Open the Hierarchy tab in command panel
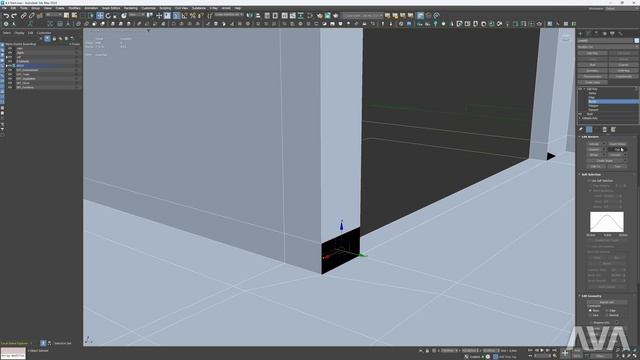This screenshot has height=360, width=640. pyautogui.click(x=596, y=33)
